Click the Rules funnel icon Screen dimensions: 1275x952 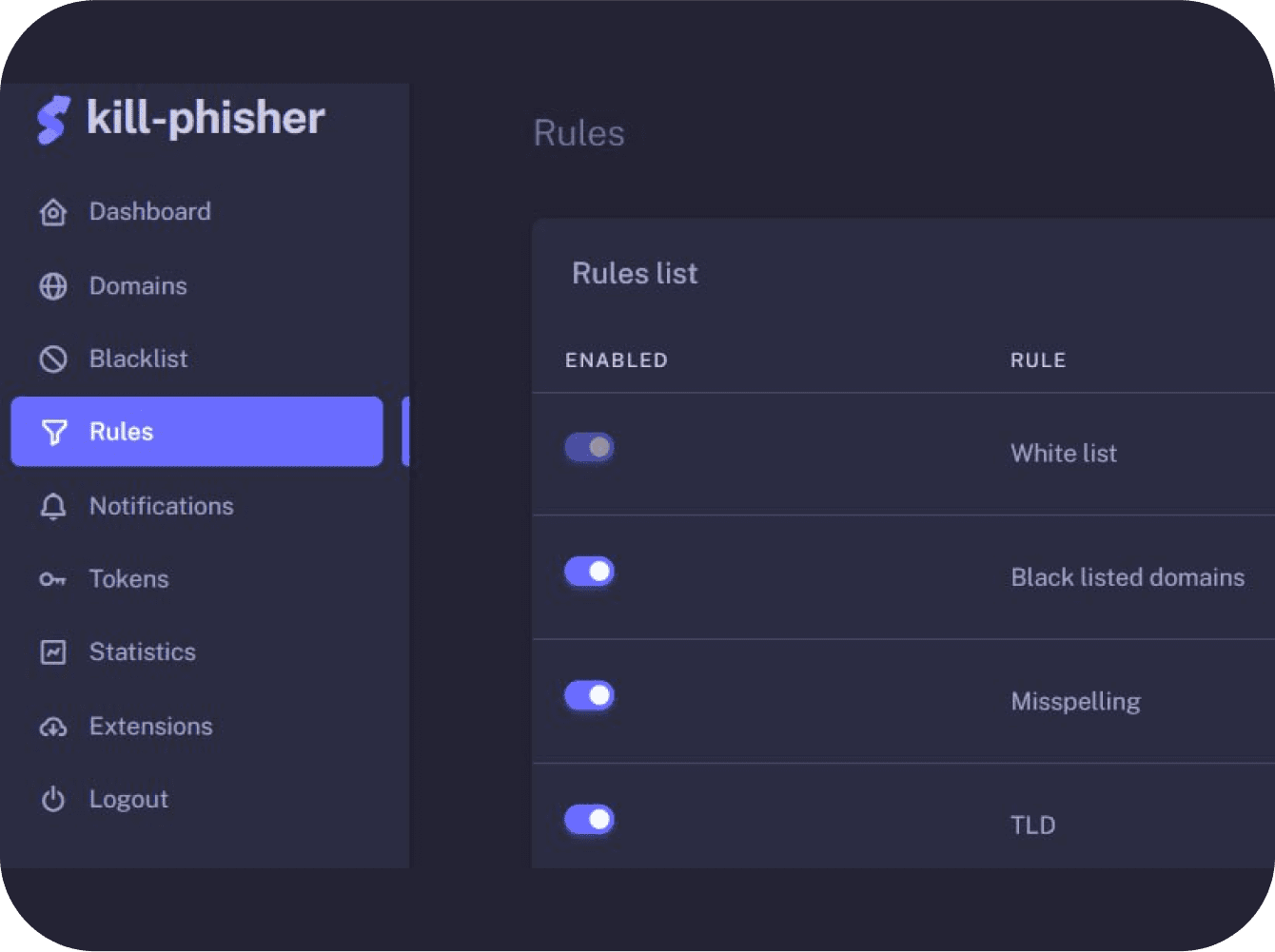pyautogui.click(x=54, y=432)
